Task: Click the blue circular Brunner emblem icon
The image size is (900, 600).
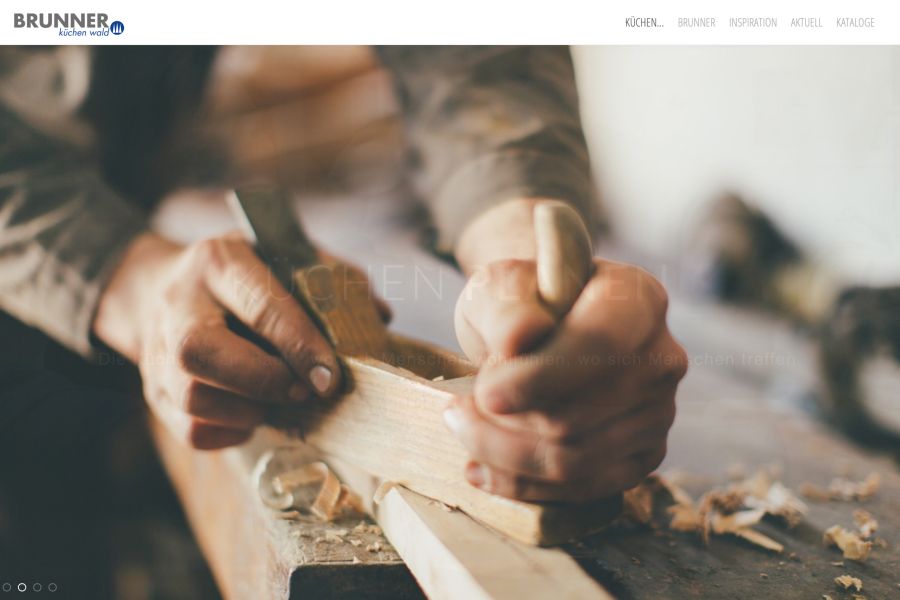Action: (x=117, y=28)
